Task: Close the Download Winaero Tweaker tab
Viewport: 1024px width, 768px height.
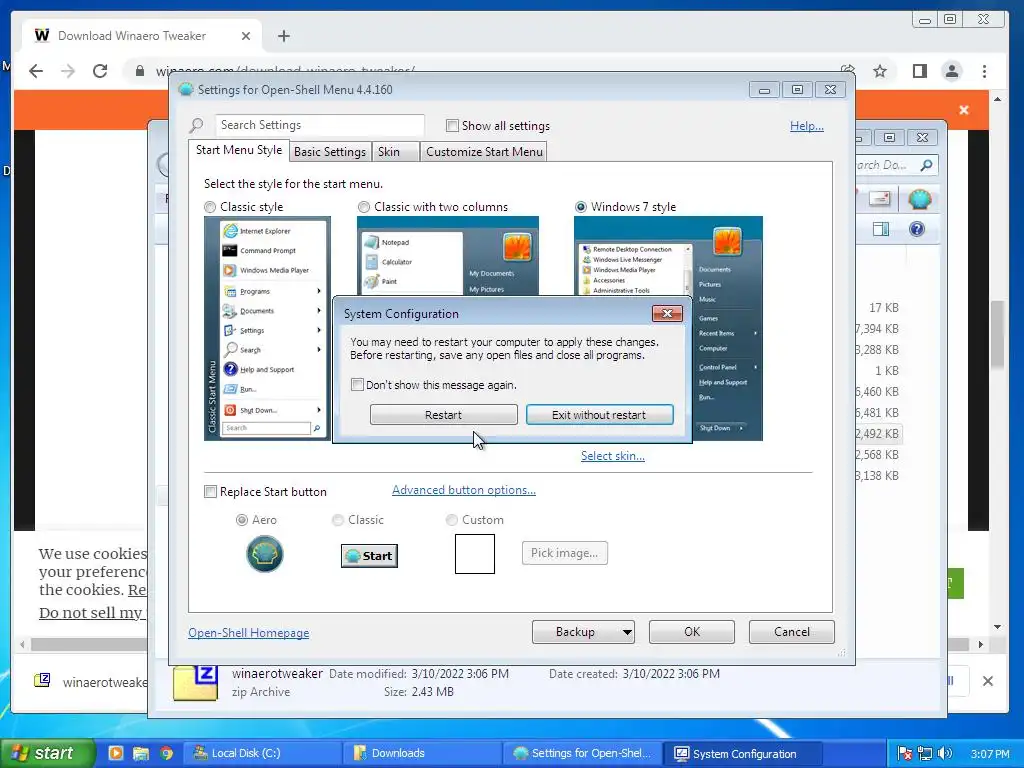Action: pos(246,36)
